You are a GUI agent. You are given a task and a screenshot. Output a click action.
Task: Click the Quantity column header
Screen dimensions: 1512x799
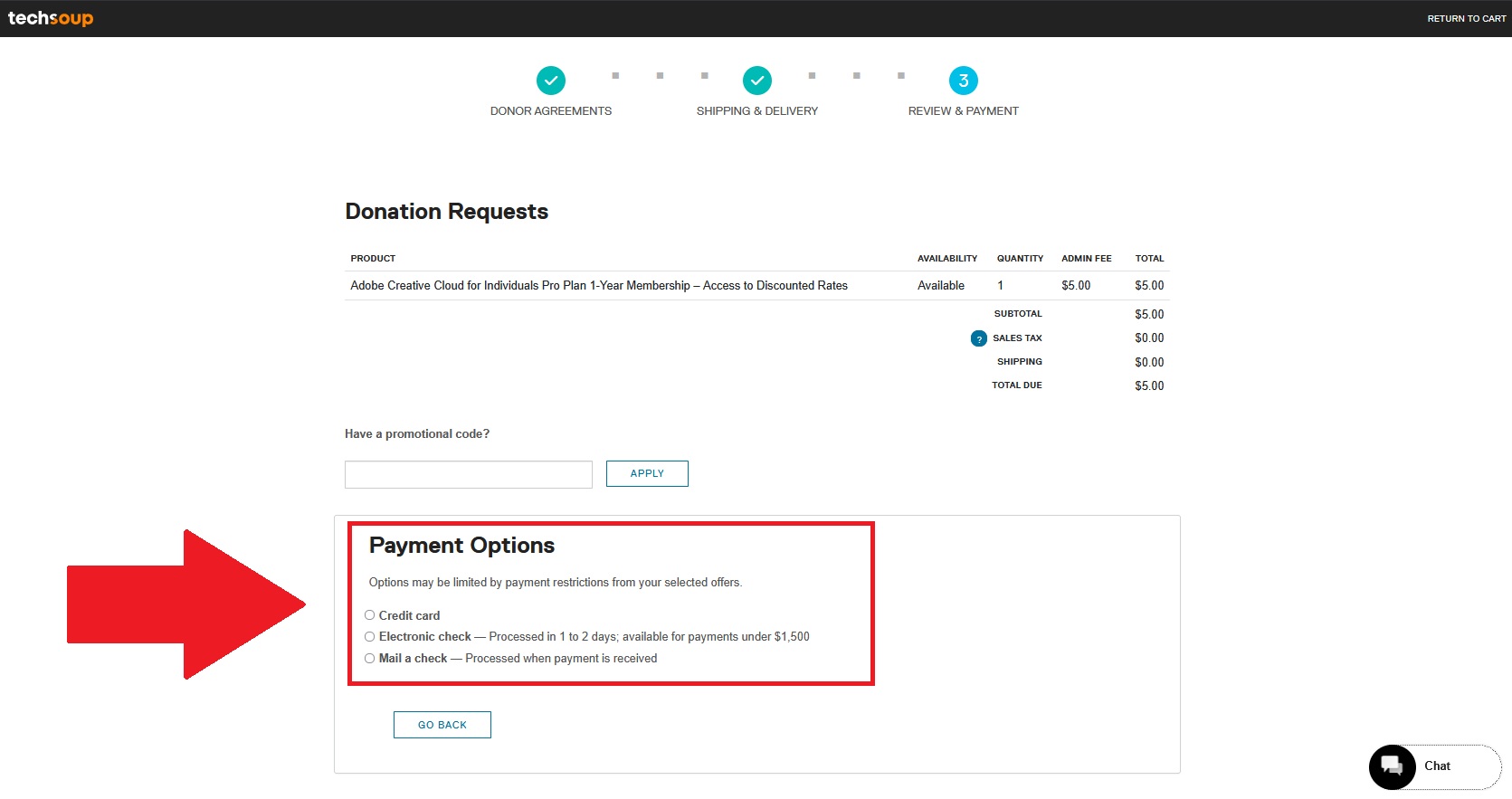(1020, 259)
